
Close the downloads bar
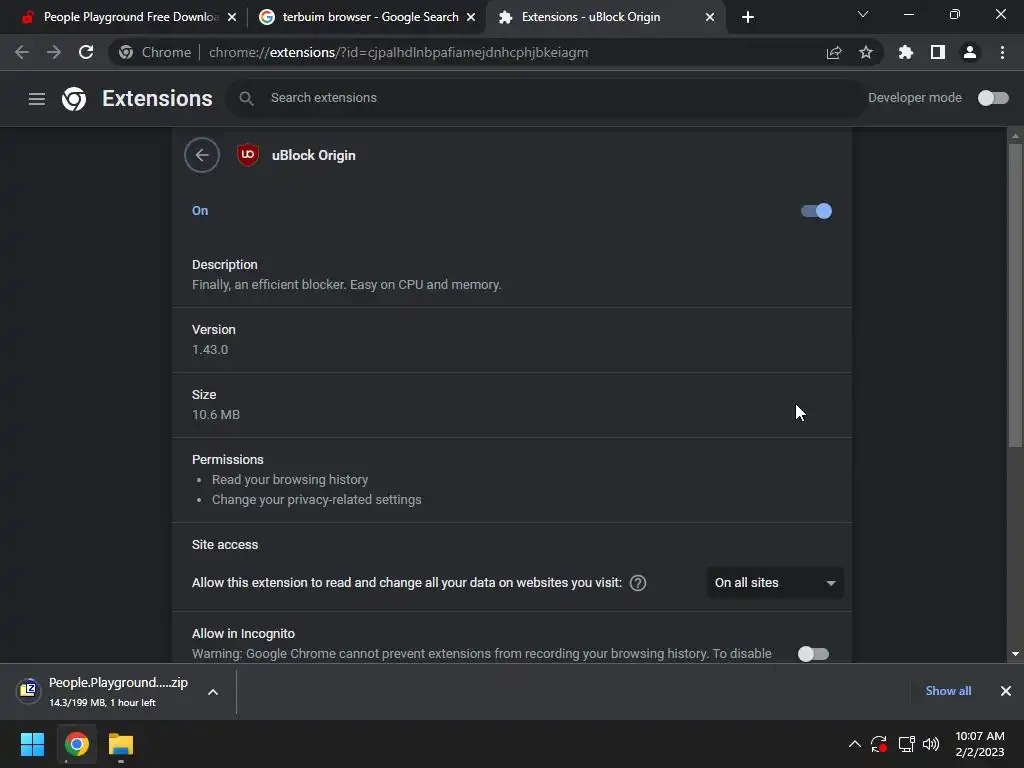coord(1006,691)
